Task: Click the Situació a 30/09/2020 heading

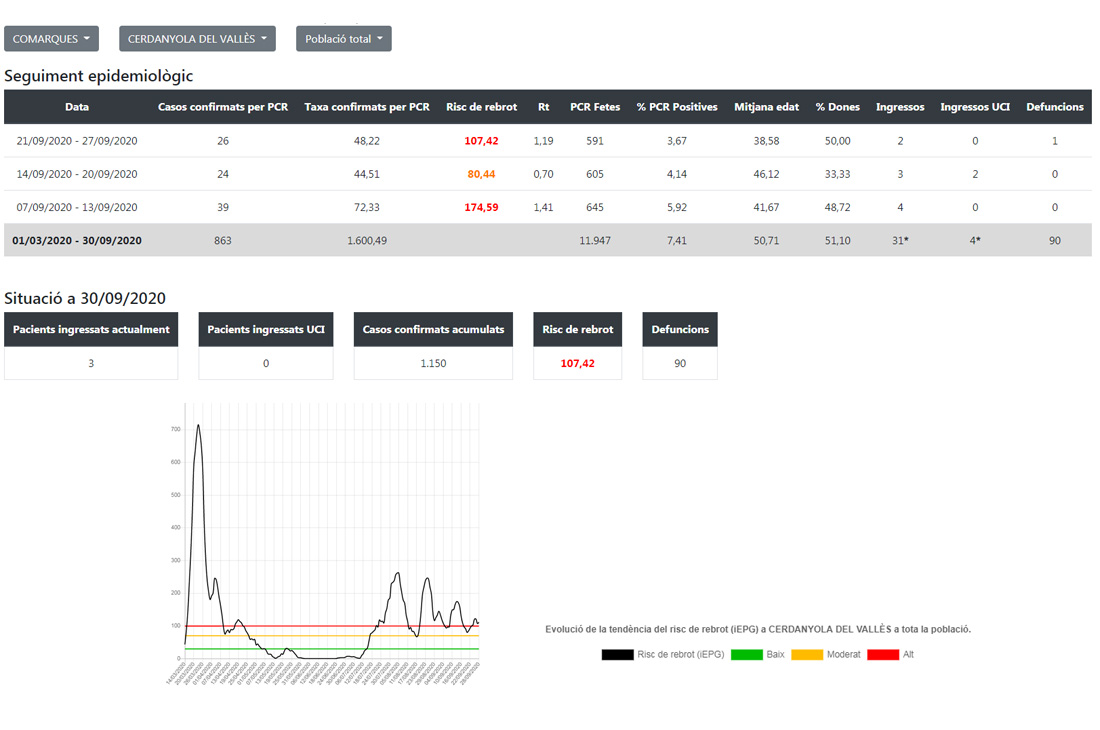Action: pos(85,298)
